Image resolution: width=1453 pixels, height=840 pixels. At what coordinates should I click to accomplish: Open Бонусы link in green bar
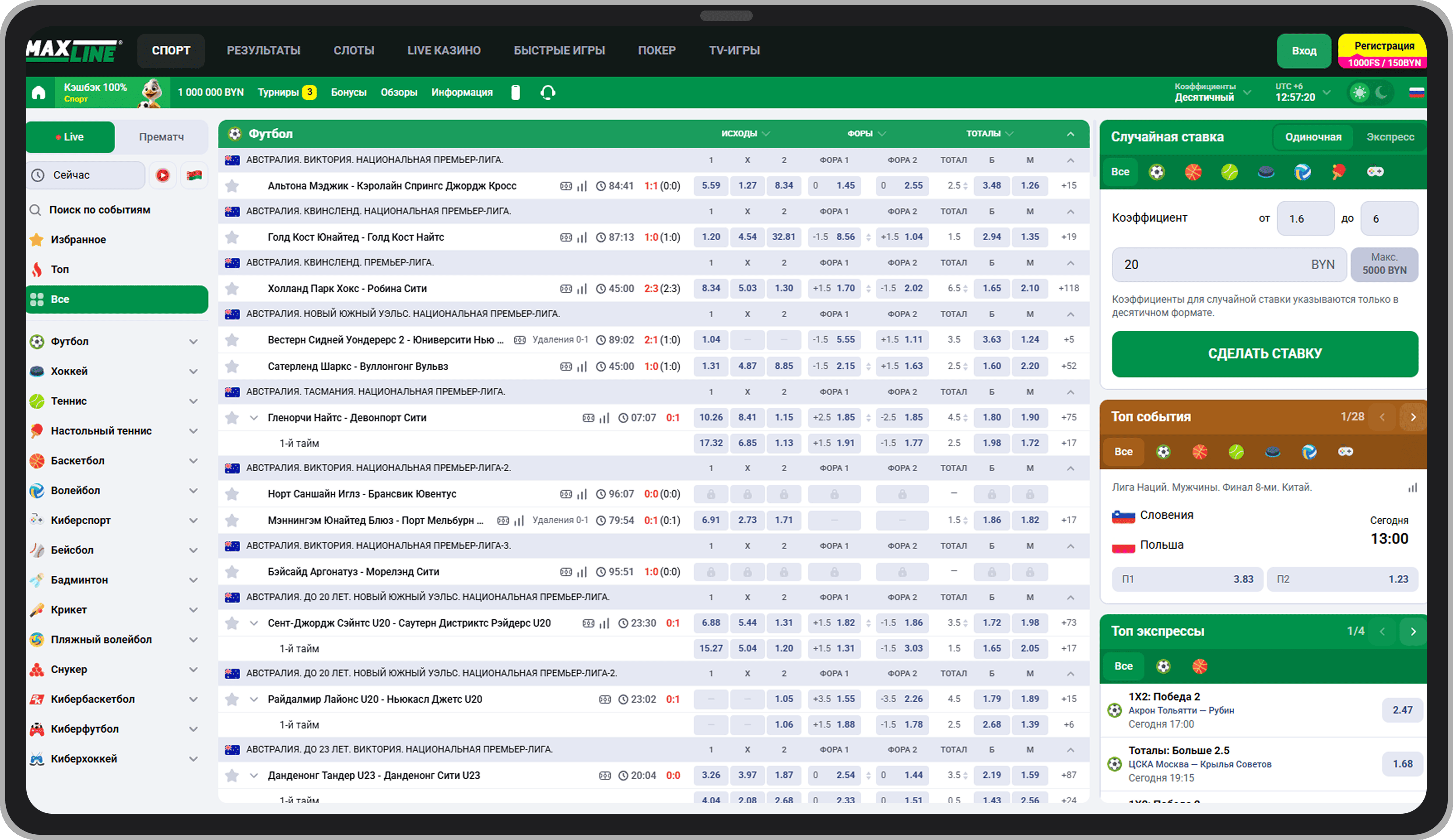click(x=349, y=92)
